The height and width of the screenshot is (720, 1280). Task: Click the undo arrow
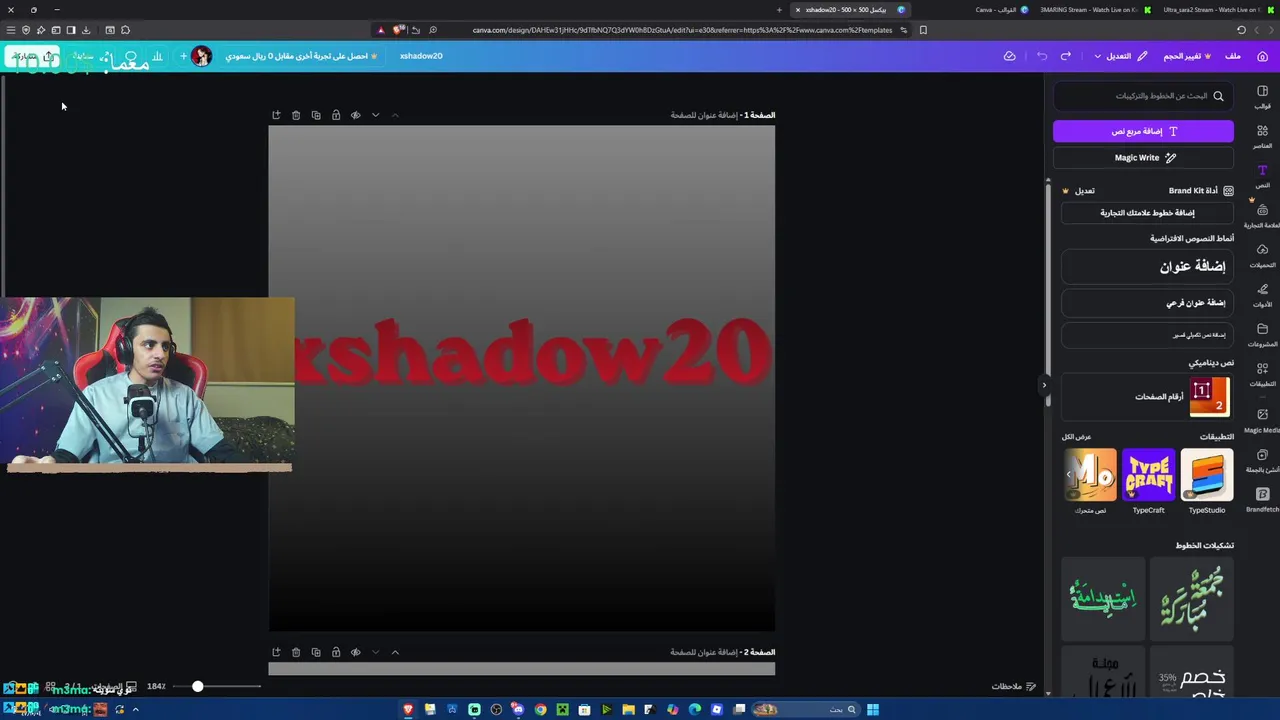(x=1042, y=56)
